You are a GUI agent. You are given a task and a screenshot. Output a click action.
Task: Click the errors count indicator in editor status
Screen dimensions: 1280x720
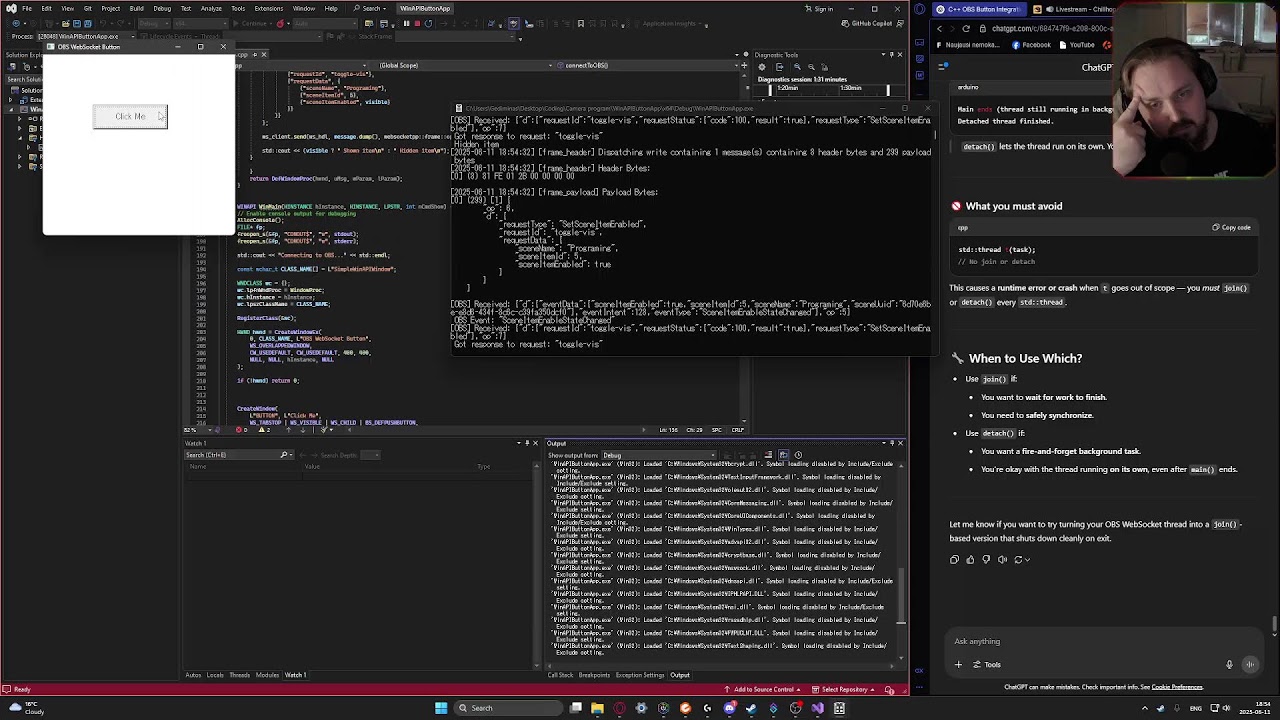[241, 430]
